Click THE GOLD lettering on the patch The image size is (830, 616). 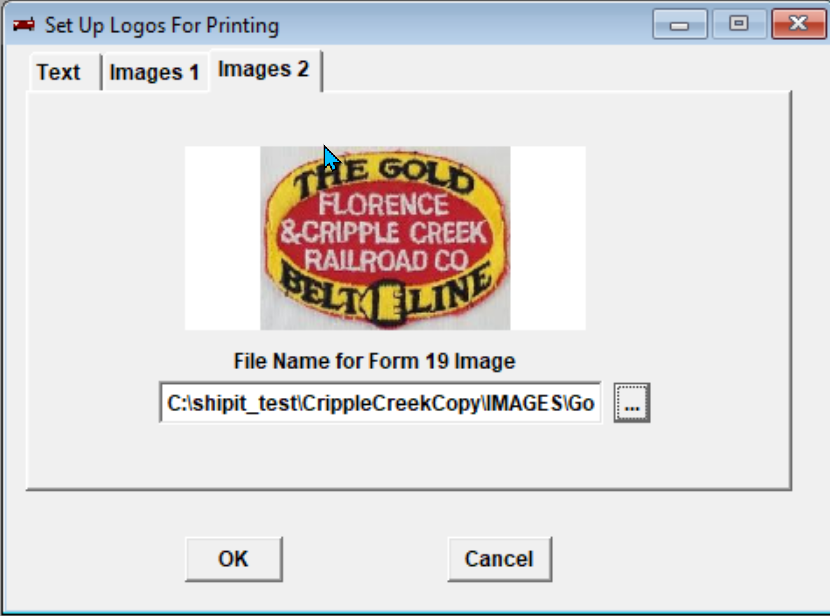(384, 176)
